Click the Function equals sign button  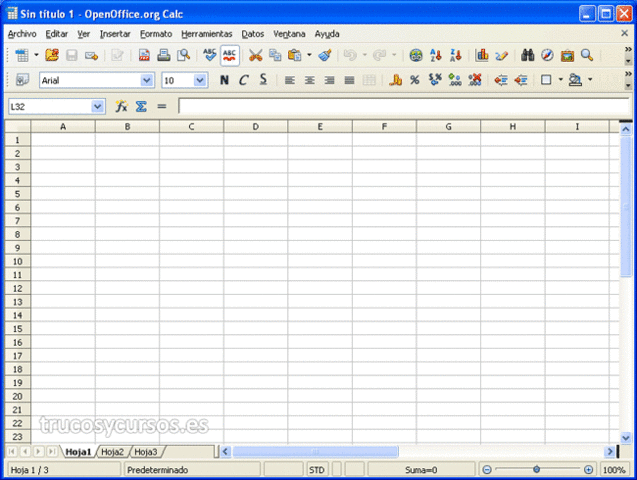162,106
